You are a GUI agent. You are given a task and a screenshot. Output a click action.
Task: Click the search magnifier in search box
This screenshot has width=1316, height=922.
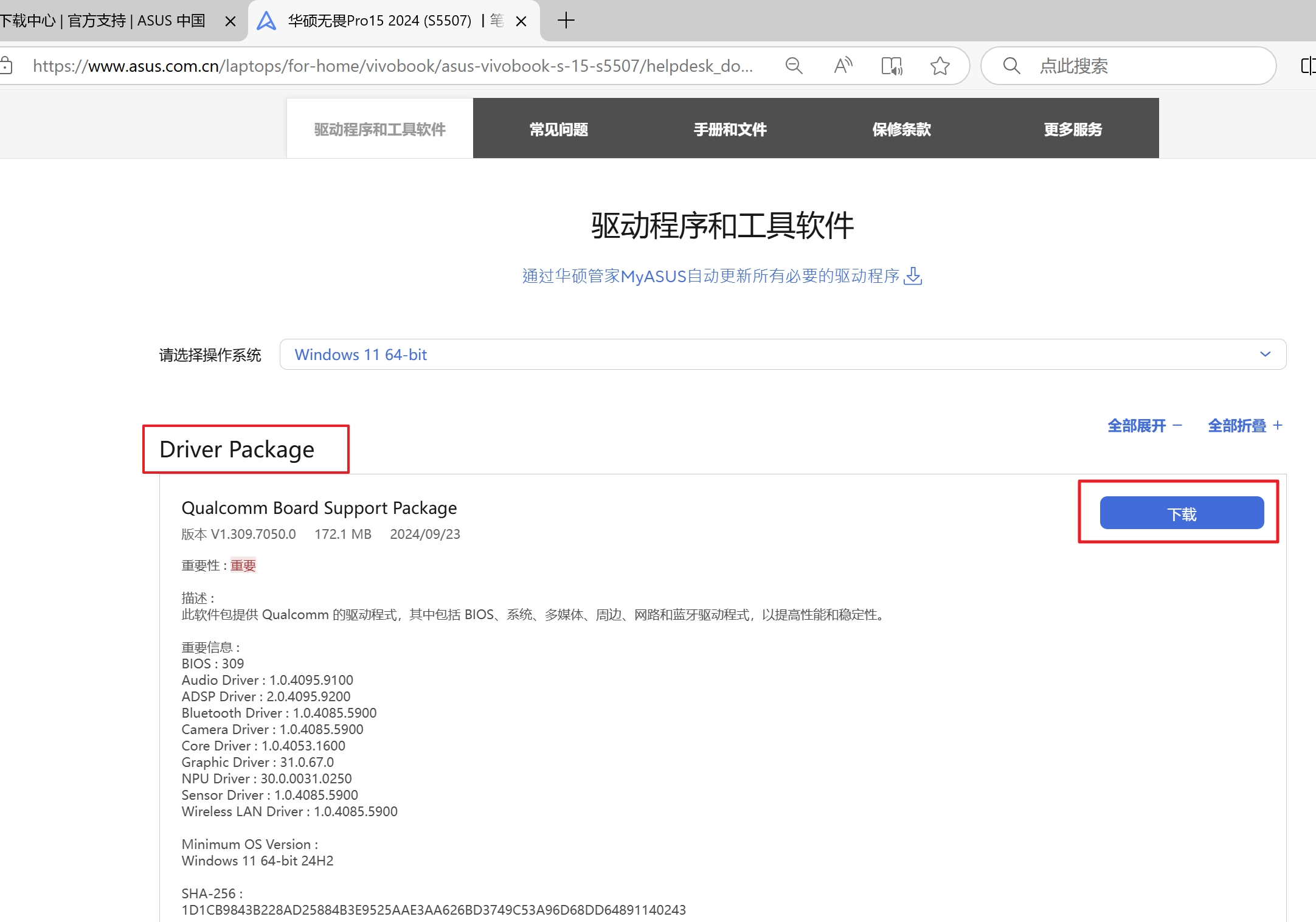(1011, 66)
